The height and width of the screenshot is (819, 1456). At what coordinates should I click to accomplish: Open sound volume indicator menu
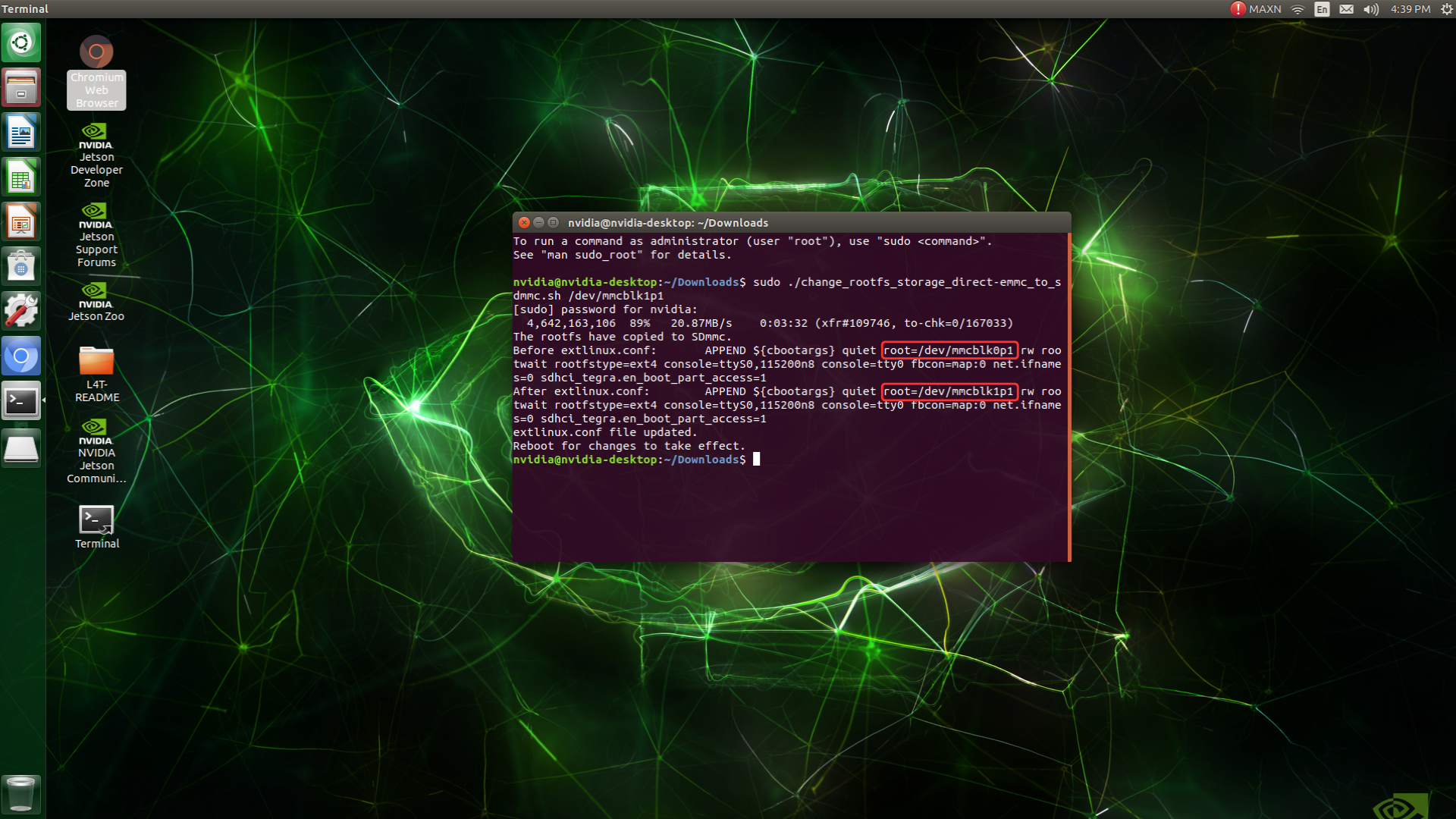coord(1370,9)
